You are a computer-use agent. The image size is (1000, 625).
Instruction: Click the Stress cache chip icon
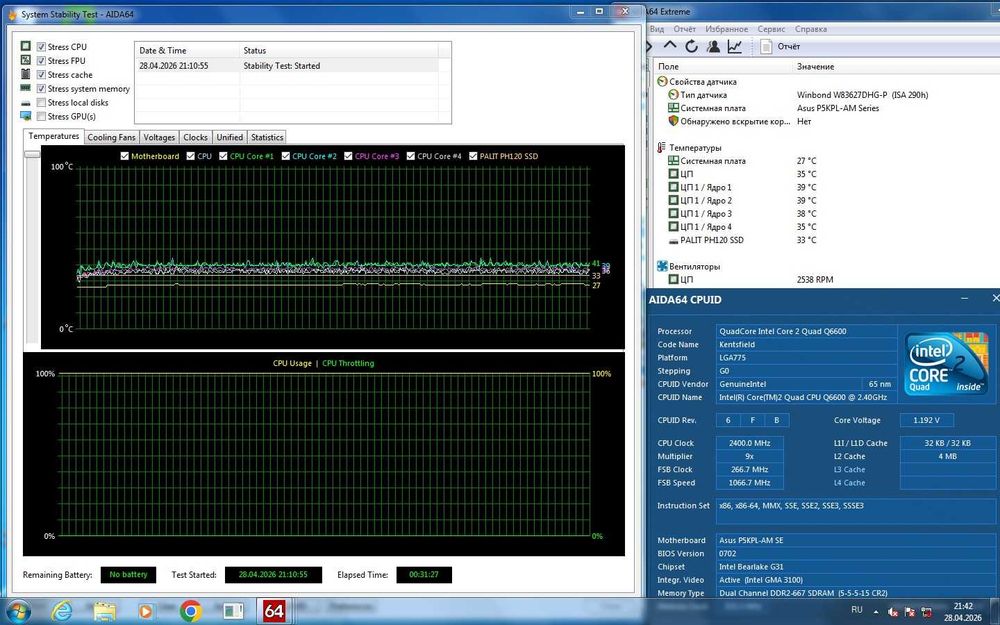point(26,74)
